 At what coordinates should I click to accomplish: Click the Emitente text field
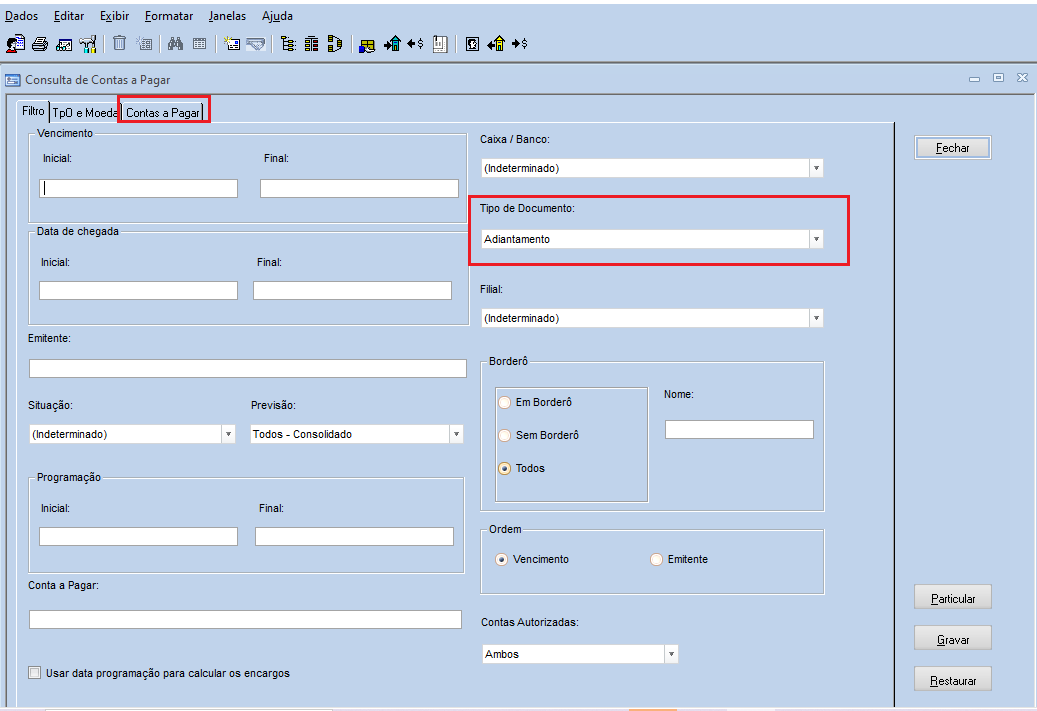point(248,368)
